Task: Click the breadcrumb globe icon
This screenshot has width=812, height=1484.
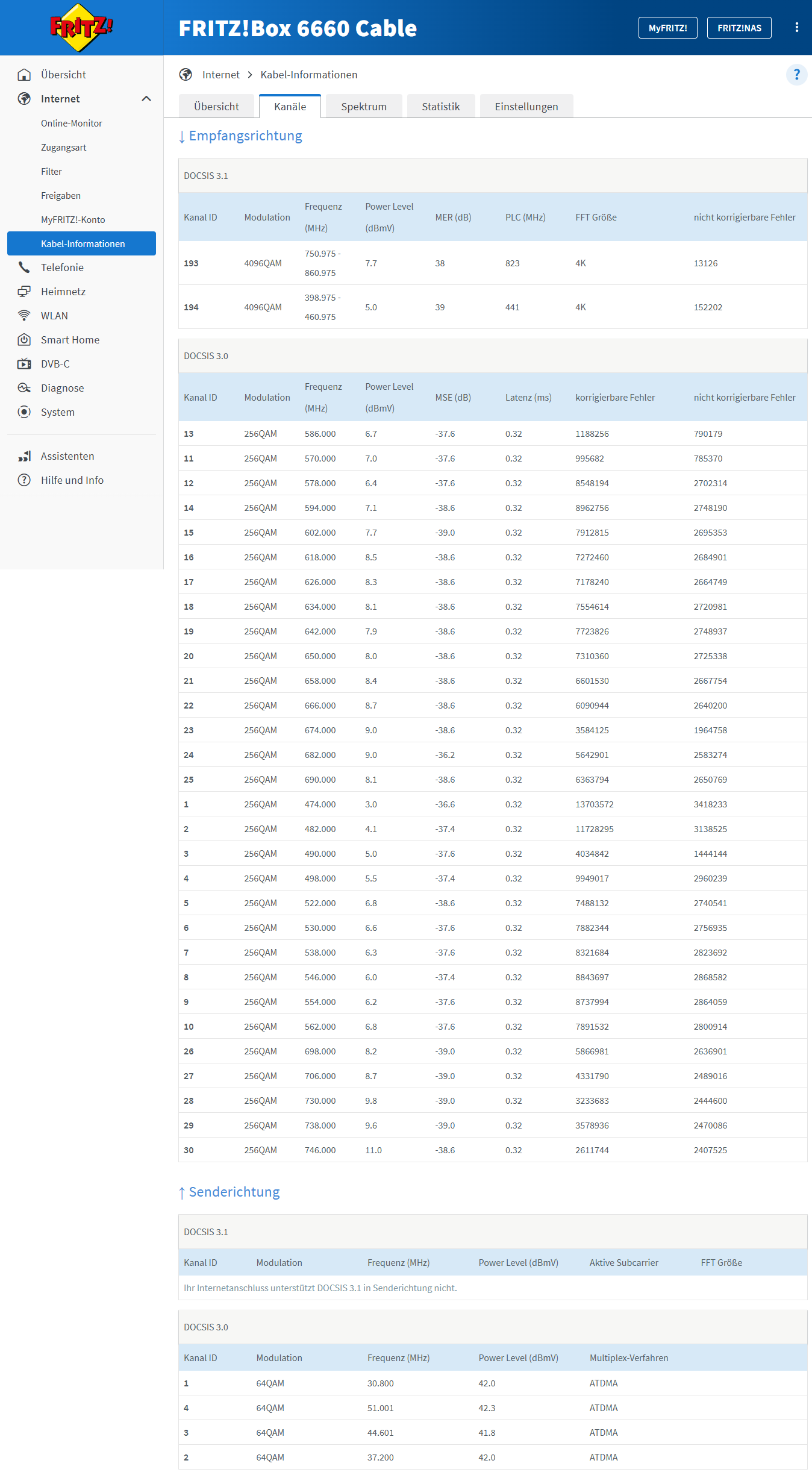Action: tap(186, 75)
